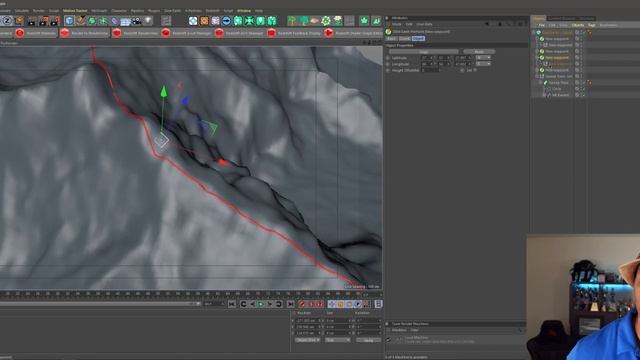The image size is (640, 360).
Task: Open the Object (Rel) coordinate dropdown
Action: [307, 340]
